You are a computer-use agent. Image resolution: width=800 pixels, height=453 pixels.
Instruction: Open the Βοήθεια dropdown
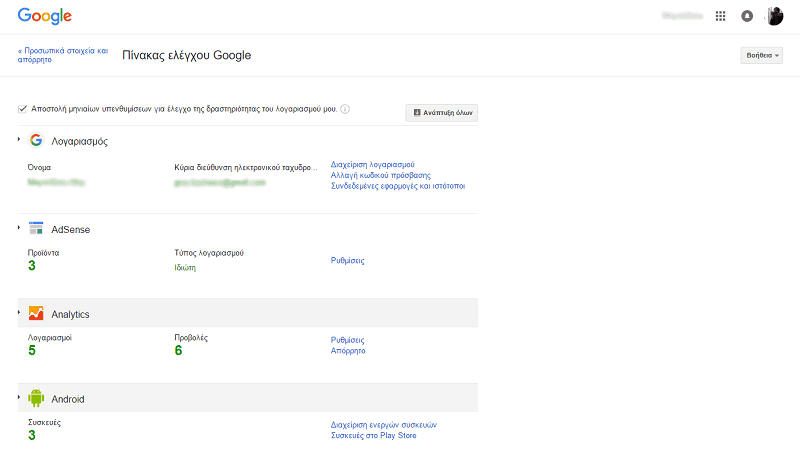point(762,56)
